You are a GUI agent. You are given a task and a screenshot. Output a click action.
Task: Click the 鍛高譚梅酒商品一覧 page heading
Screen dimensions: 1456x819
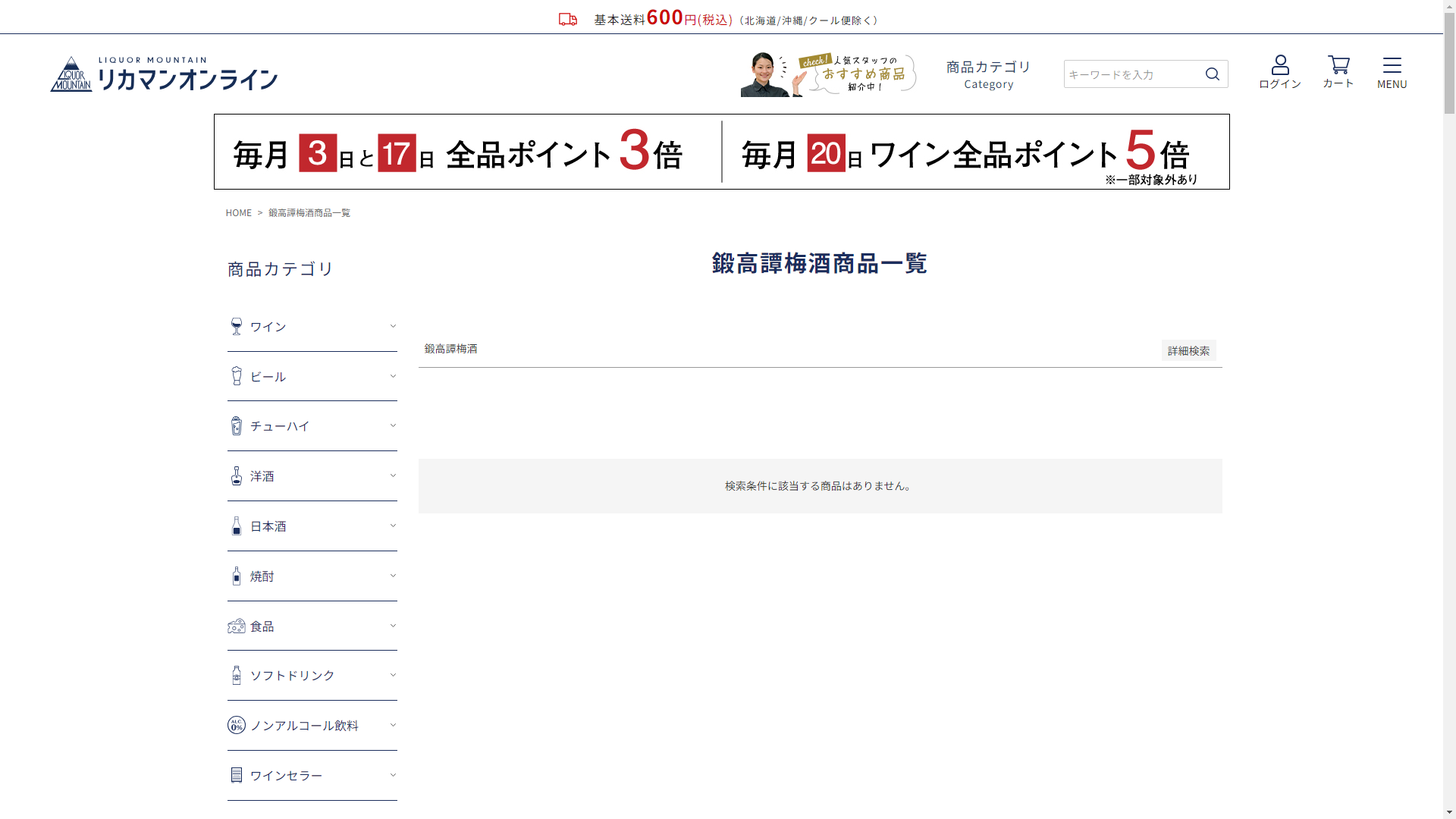point(820,263)
